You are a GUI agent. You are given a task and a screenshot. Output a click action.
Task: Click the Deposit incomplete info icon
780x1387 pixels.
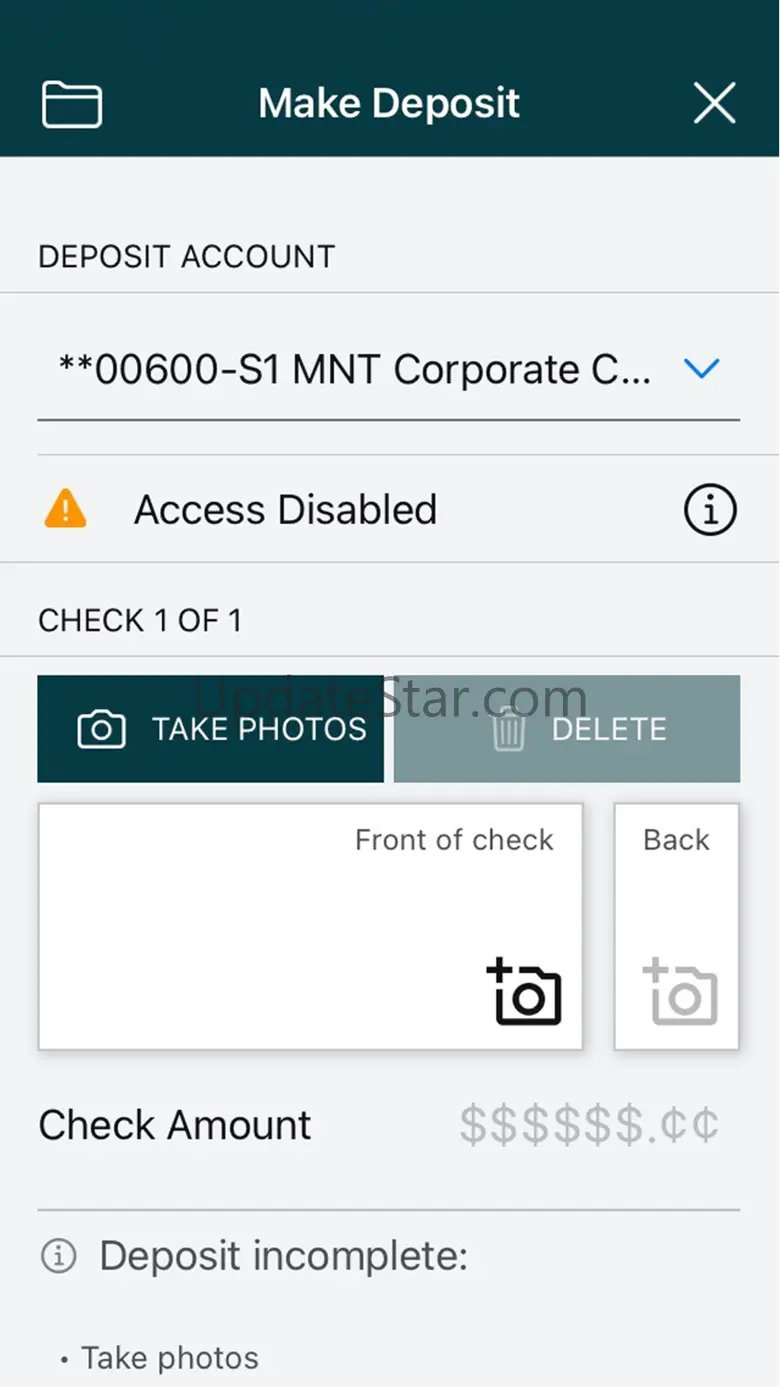coord(58,1256)
